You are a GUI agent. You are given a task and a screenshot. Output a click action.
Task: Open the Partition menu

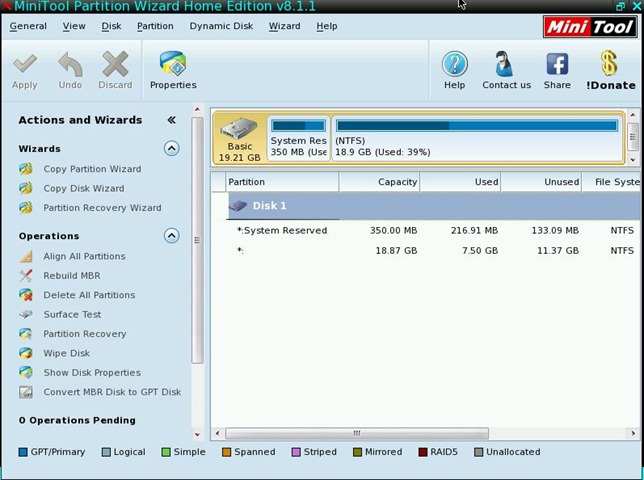point(155,26)
